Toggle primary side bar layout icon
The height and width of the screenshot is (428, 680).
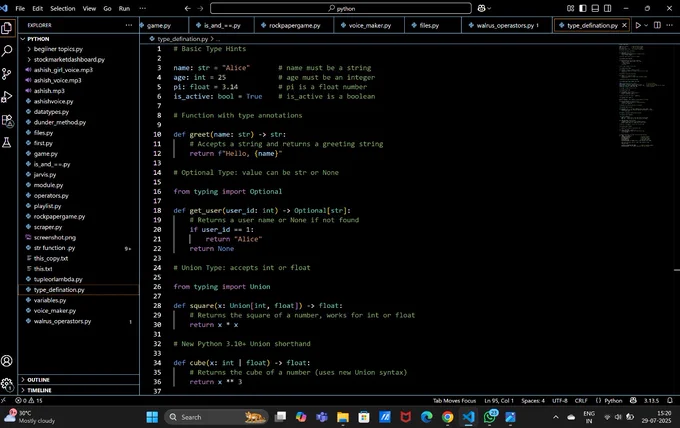tap(583, 8)
